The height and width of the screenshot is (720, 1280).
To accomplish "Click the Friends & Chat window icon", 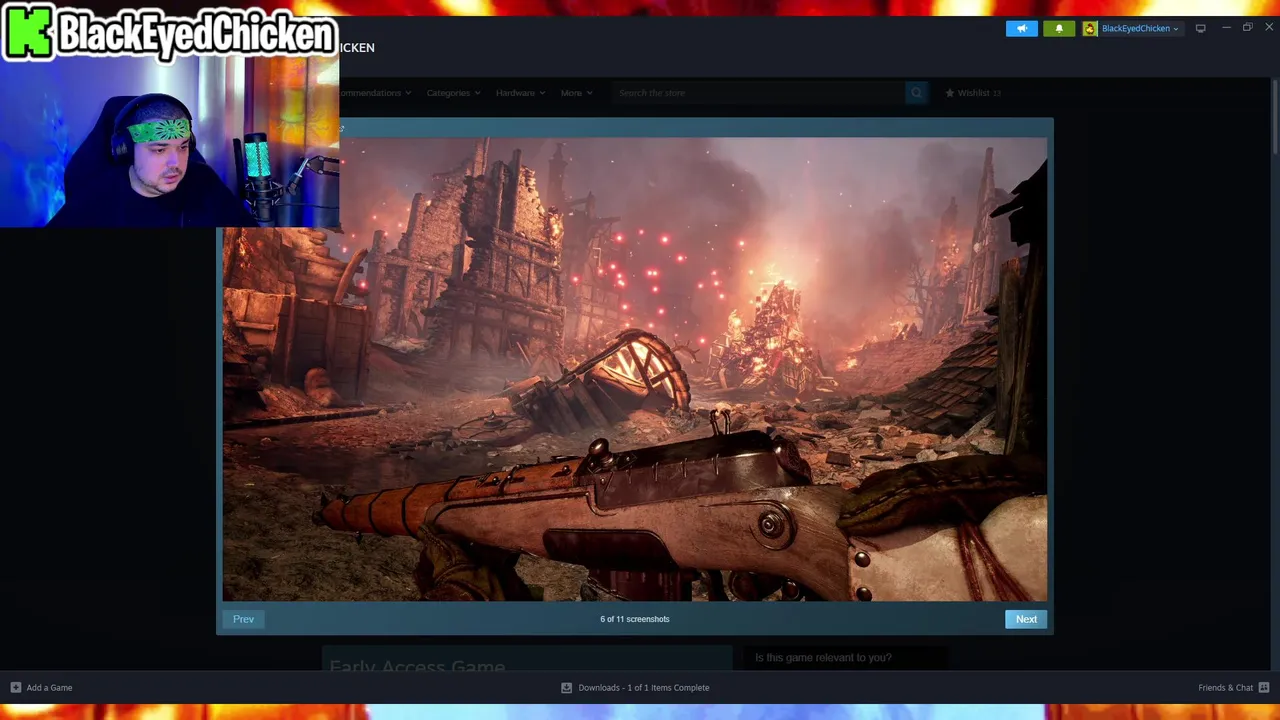I will coord(1264,687).
